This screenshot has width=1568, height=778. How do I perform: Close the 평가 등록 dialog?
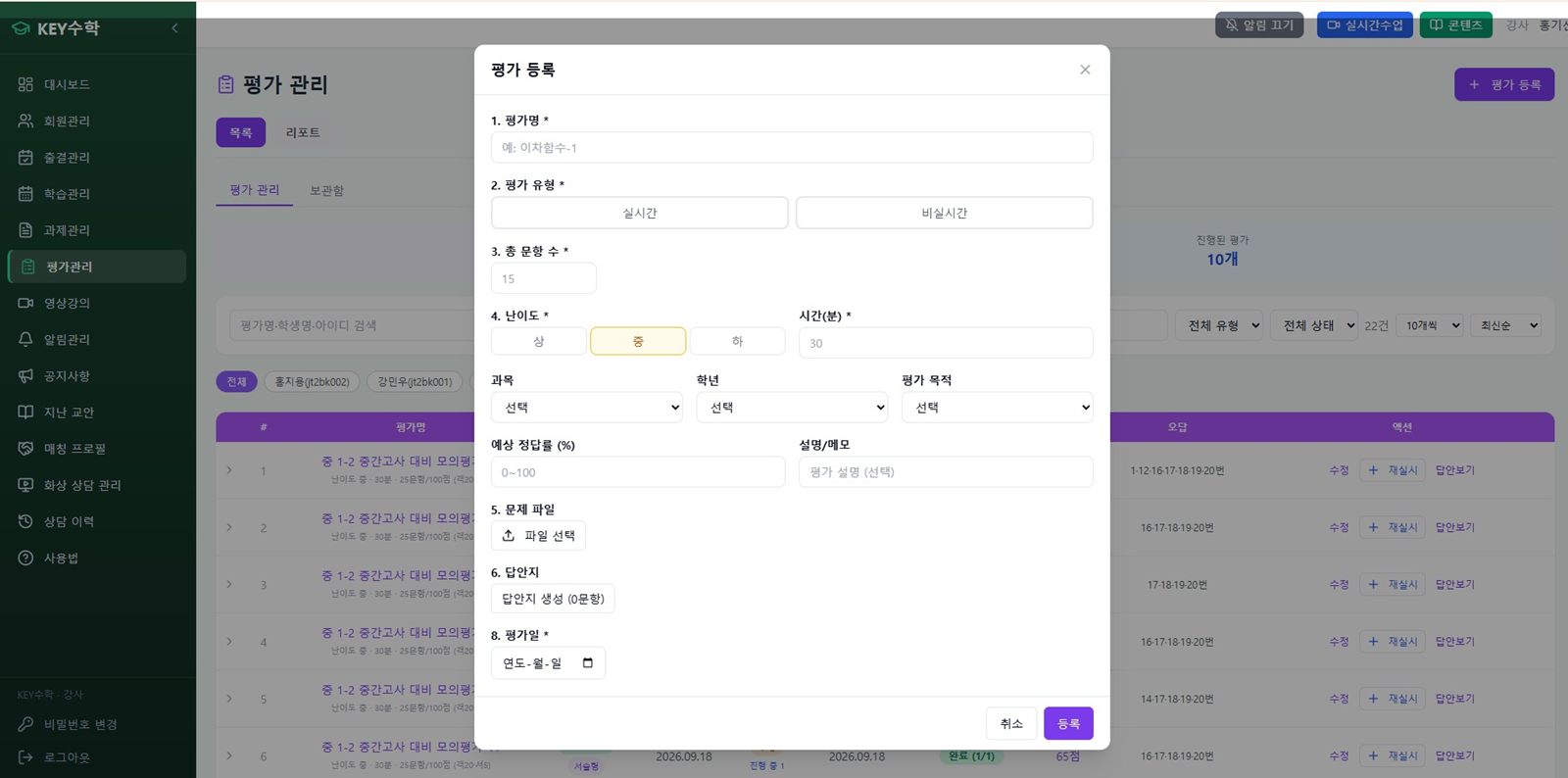pos(1085,70)
